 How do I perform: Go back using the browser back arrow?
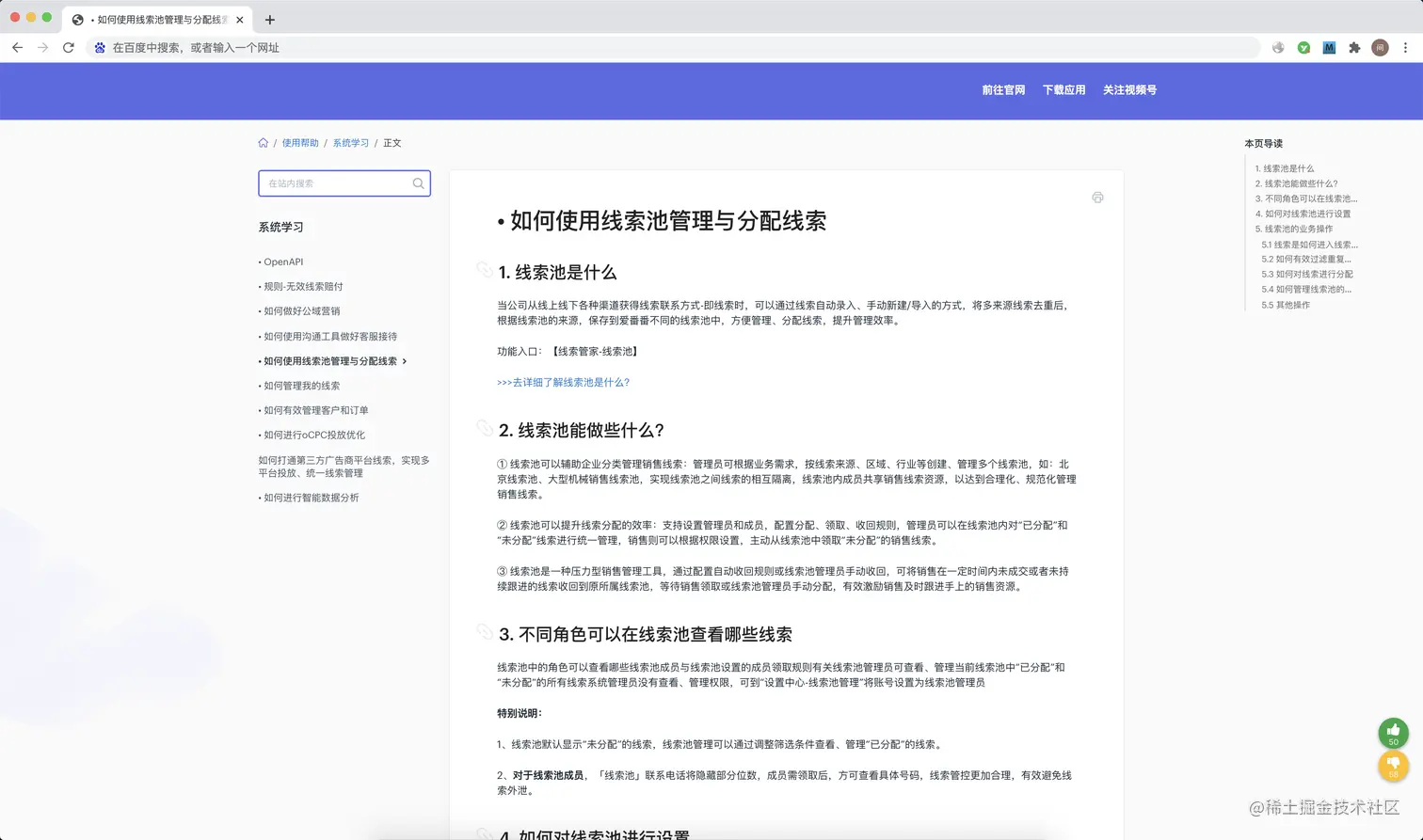[x=17, y=48]
